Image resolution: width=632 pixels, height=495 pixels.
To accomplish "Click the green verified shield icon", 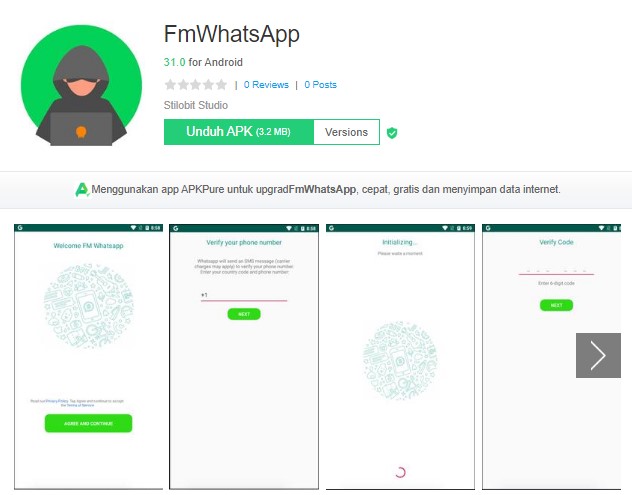I will click(392, 133).
